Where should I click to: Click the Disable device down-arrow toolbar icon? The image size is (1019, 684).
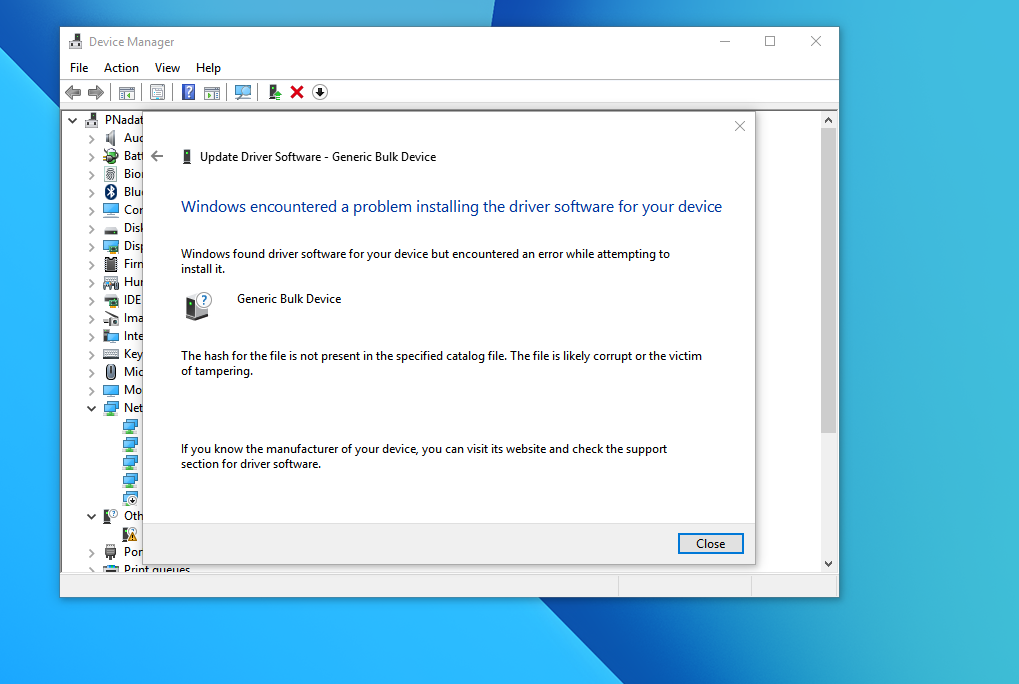tap(320, 92)
